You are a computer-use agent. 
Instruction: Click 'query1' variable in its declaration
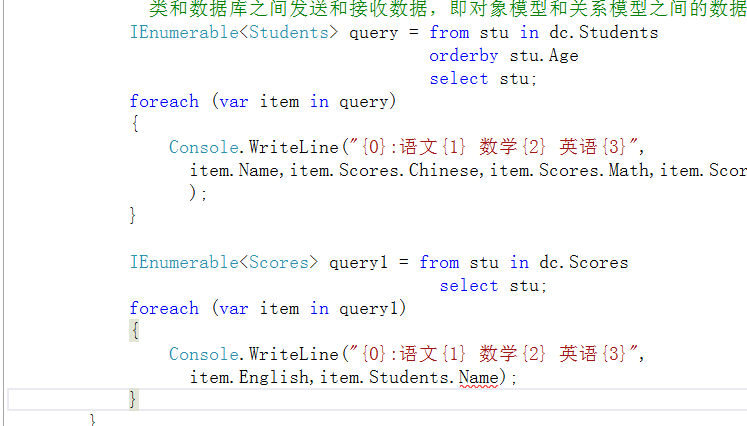(358, 263)
